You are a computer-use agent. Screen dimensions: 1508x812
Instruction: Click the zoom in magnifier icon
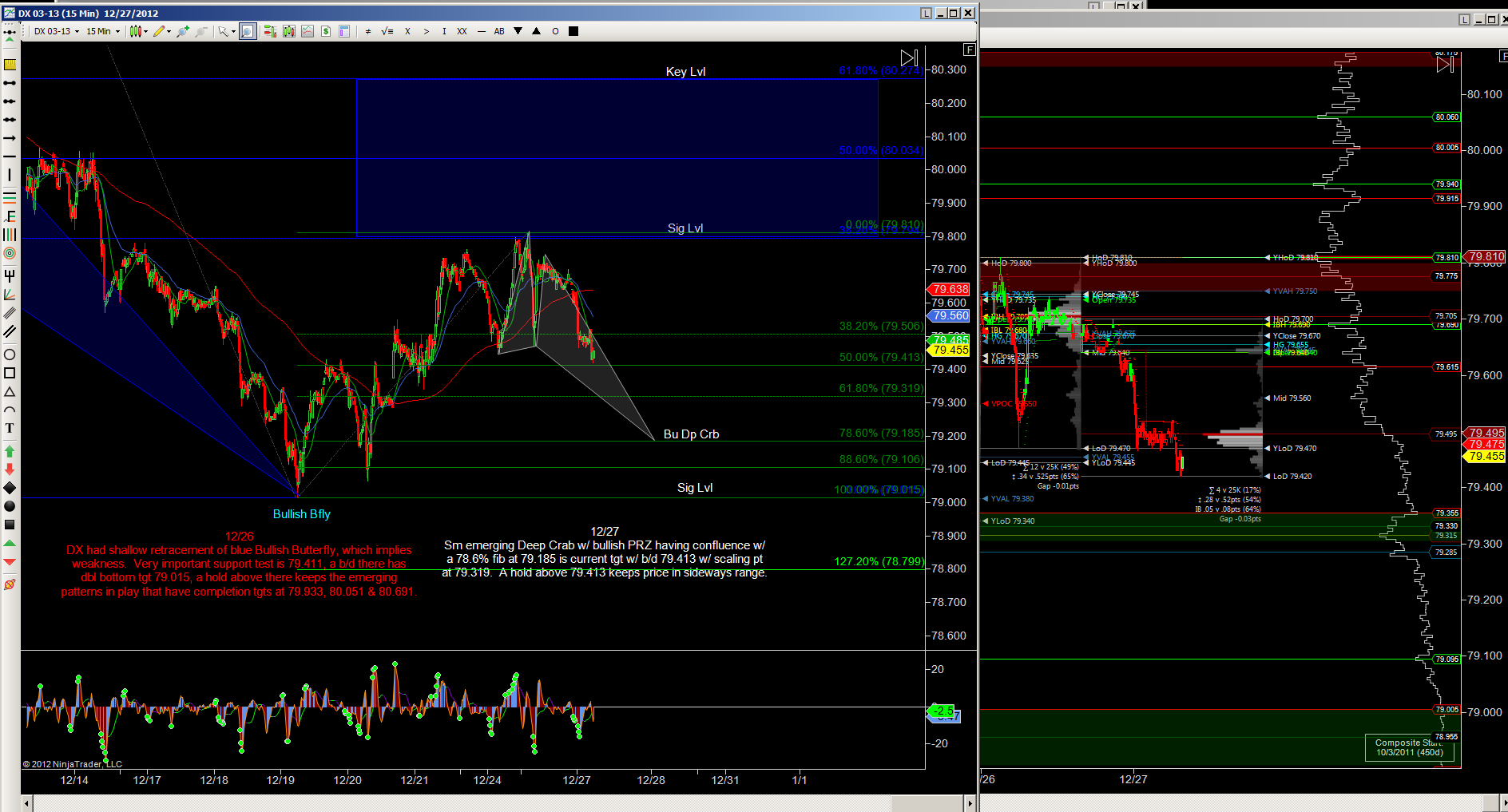pos(183,31)
